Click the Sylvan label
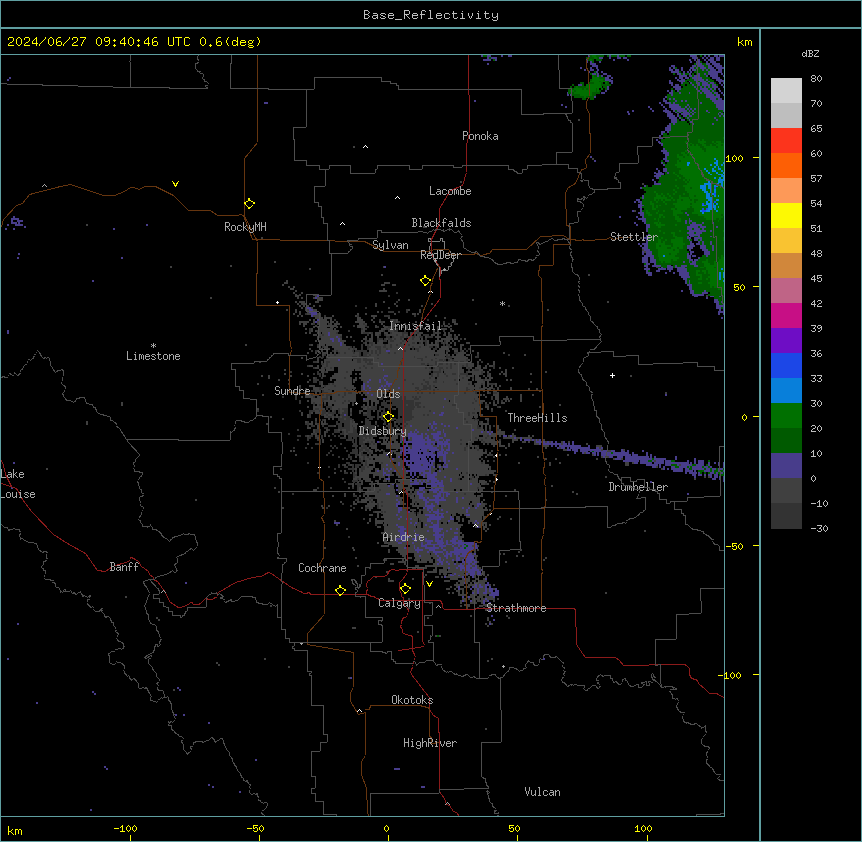 [x=390, y=245]
